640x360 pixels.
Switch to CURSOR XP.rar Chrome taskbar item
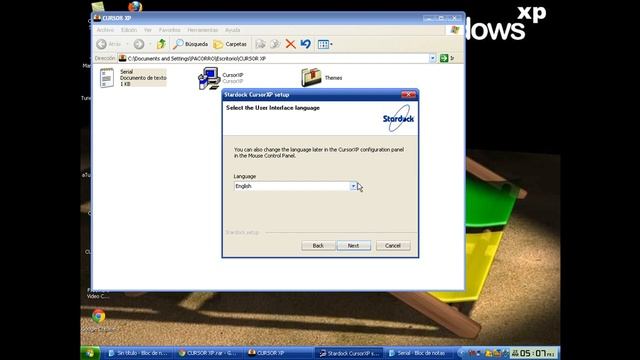click(x=208, y=353)
